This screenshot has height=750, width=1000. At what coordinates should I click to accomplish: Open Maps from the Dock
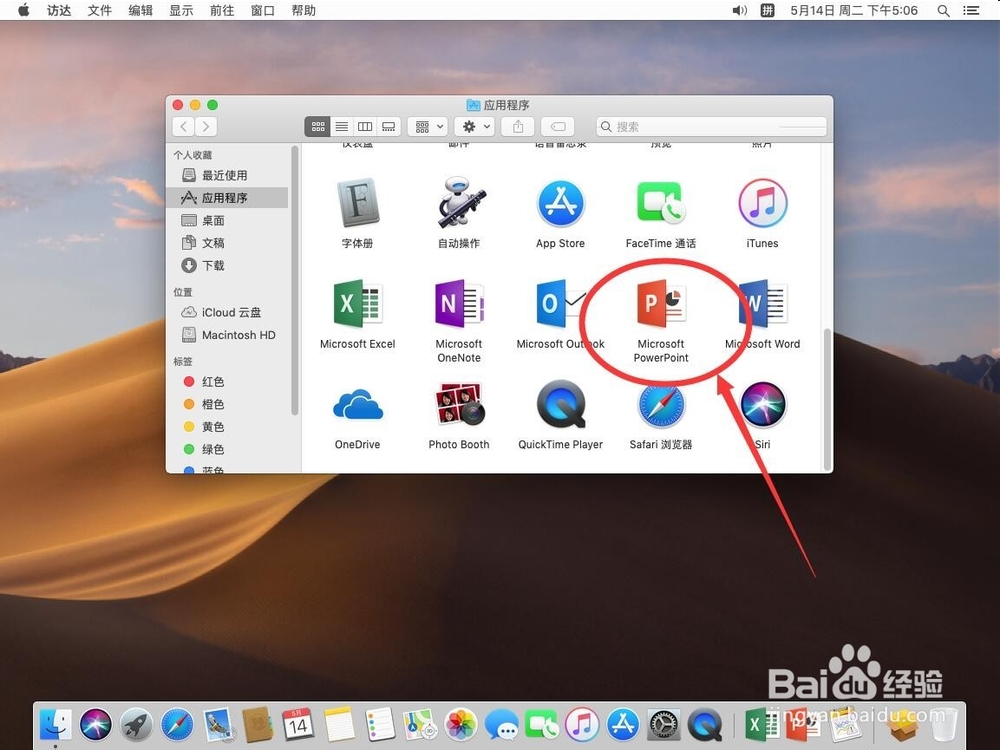[x=420, y=724]
